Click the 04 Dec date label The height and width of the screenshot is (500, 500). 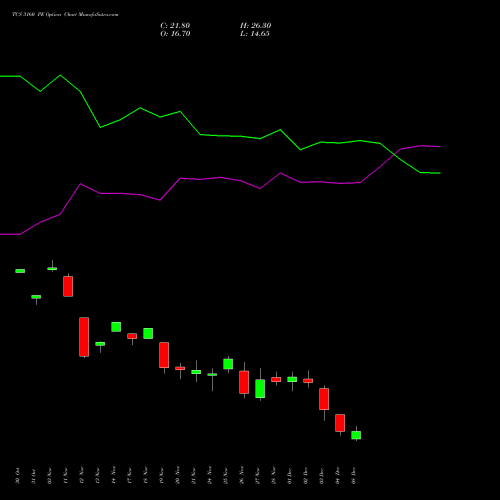(x=338, y=476)
